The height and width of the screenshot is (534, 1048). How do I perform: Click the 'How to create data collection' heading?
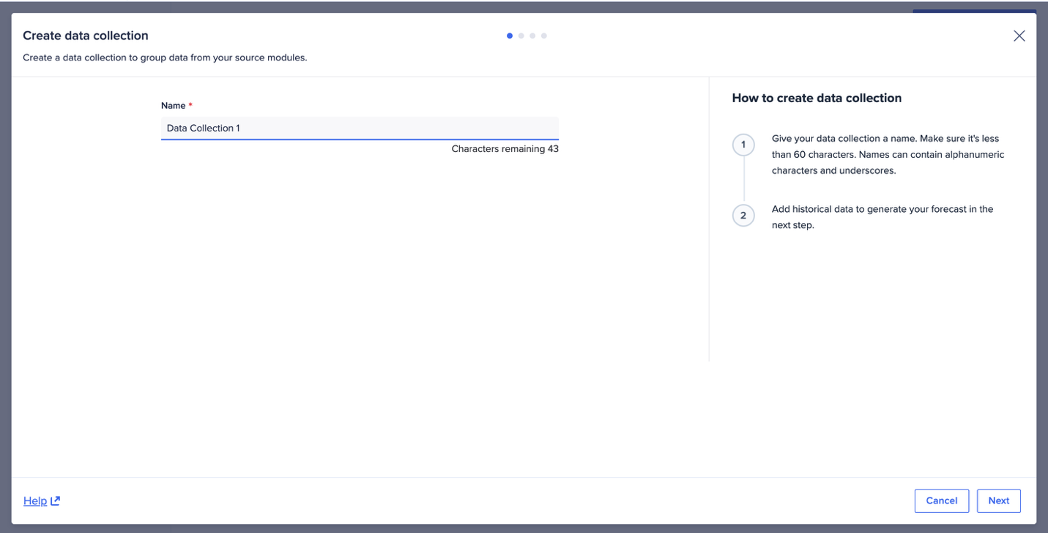pyautogui.click(x=817, y=98)
